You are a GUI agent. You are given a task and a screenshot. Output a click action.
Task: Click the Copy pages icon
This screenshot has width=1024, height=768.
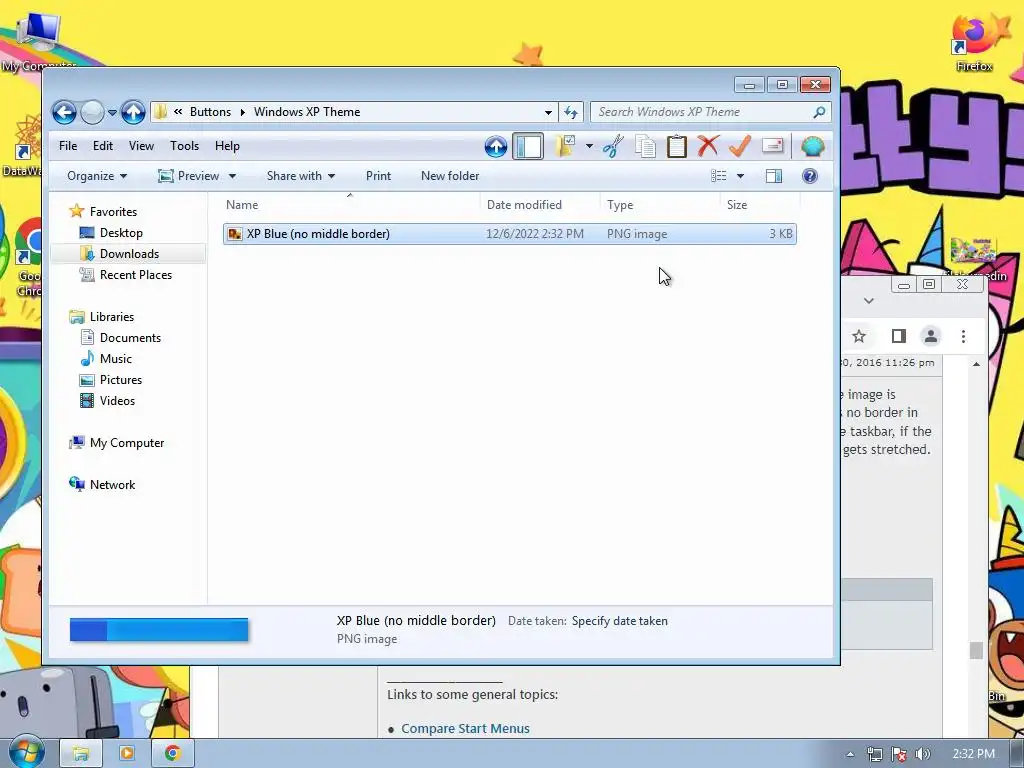click(645, 146)
